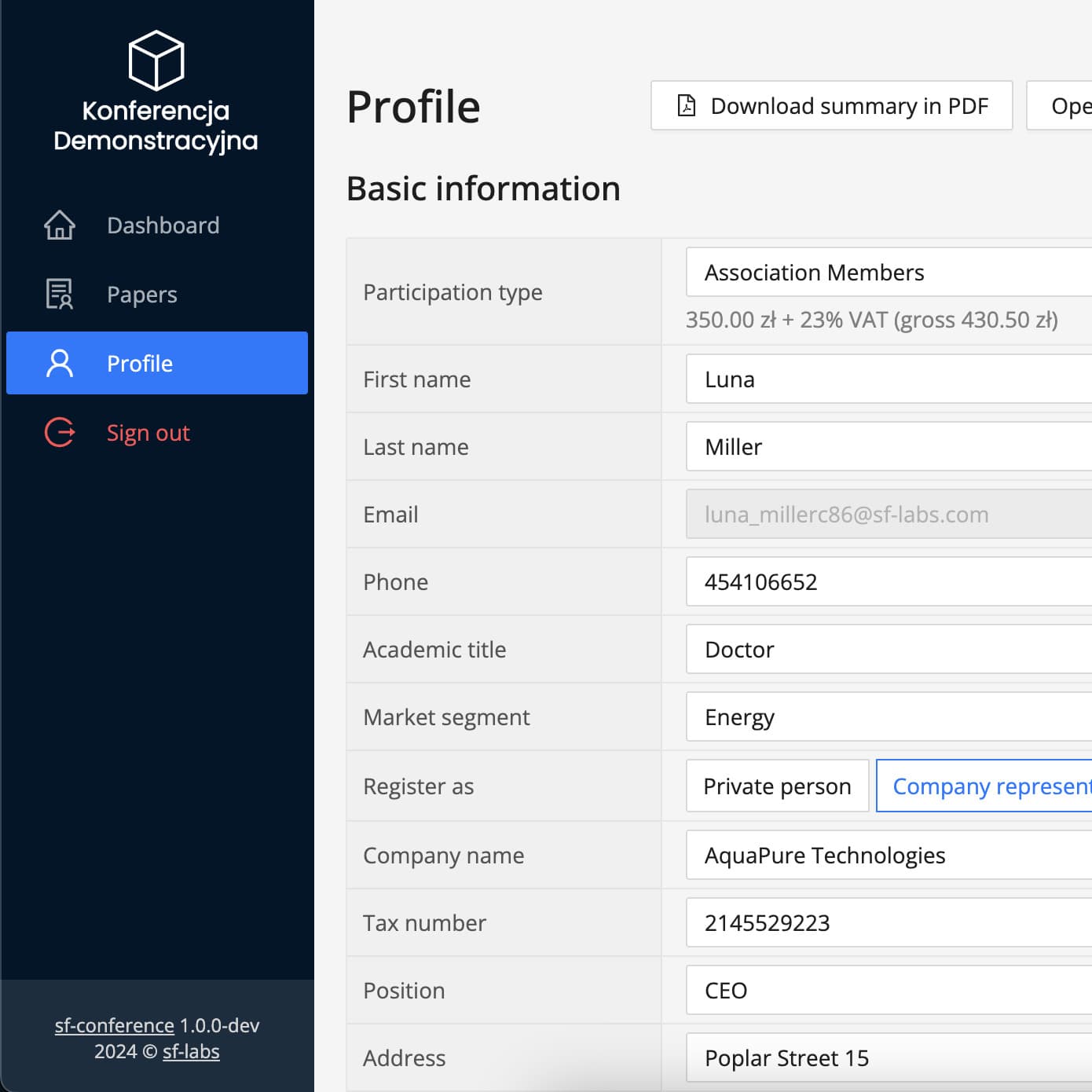Open the Market segment dropdown
This screenshot has width=1092, height=1092.
(889, 717)
